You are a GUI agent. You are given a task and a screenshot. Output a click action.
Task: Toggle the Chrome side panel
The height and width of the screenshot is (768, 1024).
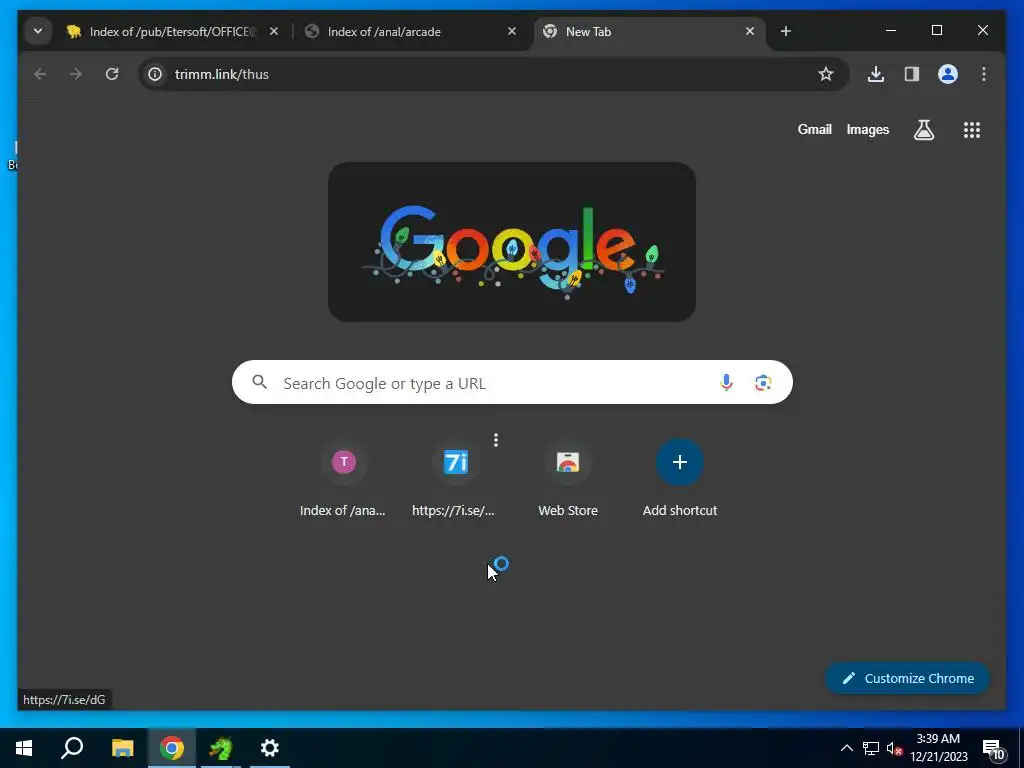(x=912, y=74)
